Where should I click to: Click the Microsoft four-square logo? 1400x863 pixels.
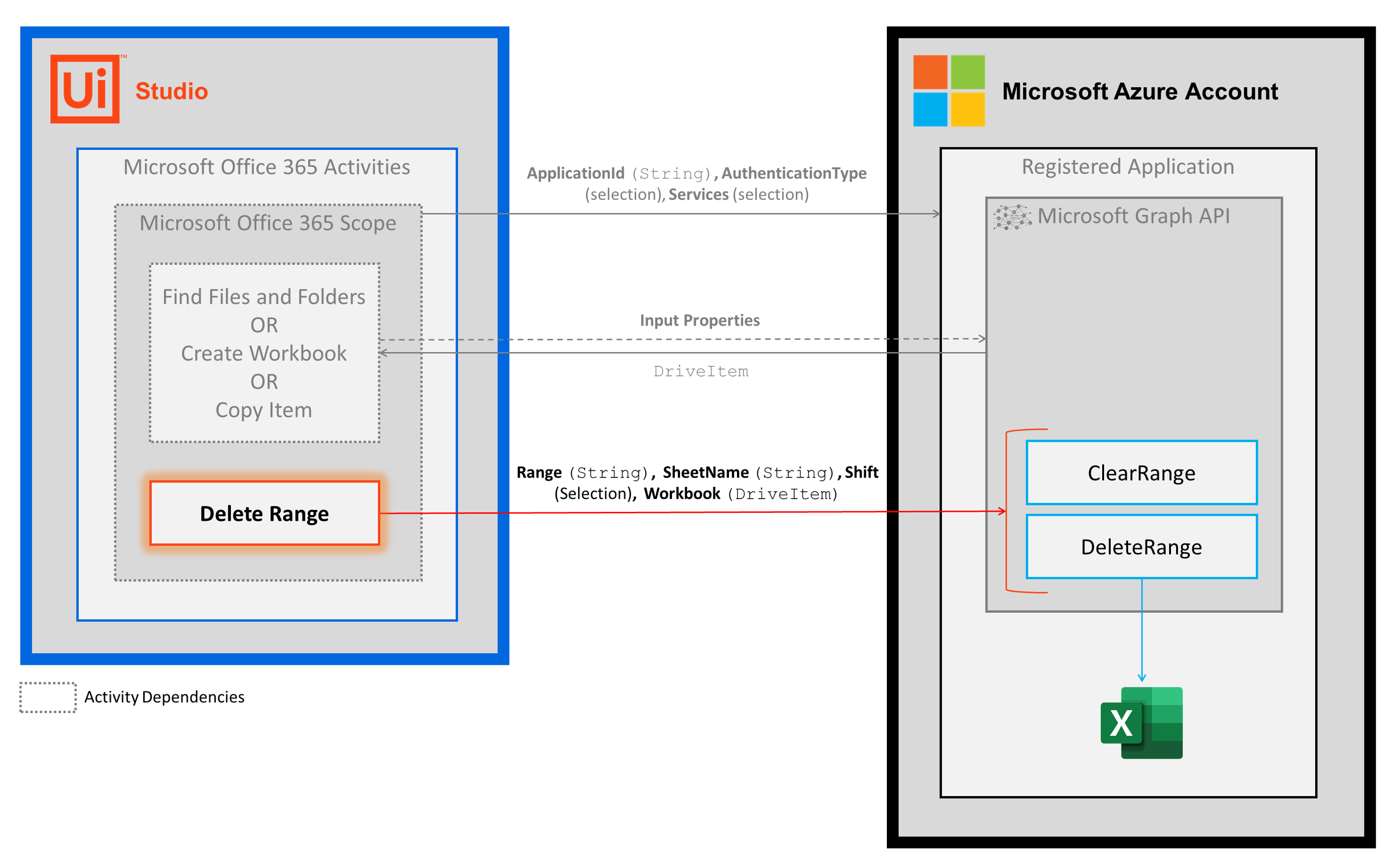pos(949,91)
